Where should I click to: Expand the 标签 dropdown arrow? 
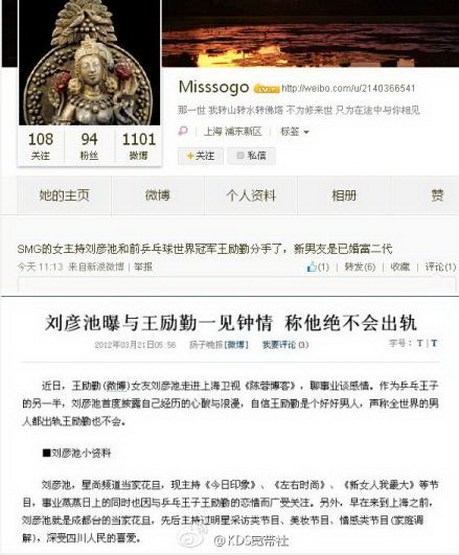[x=306, y=132]
